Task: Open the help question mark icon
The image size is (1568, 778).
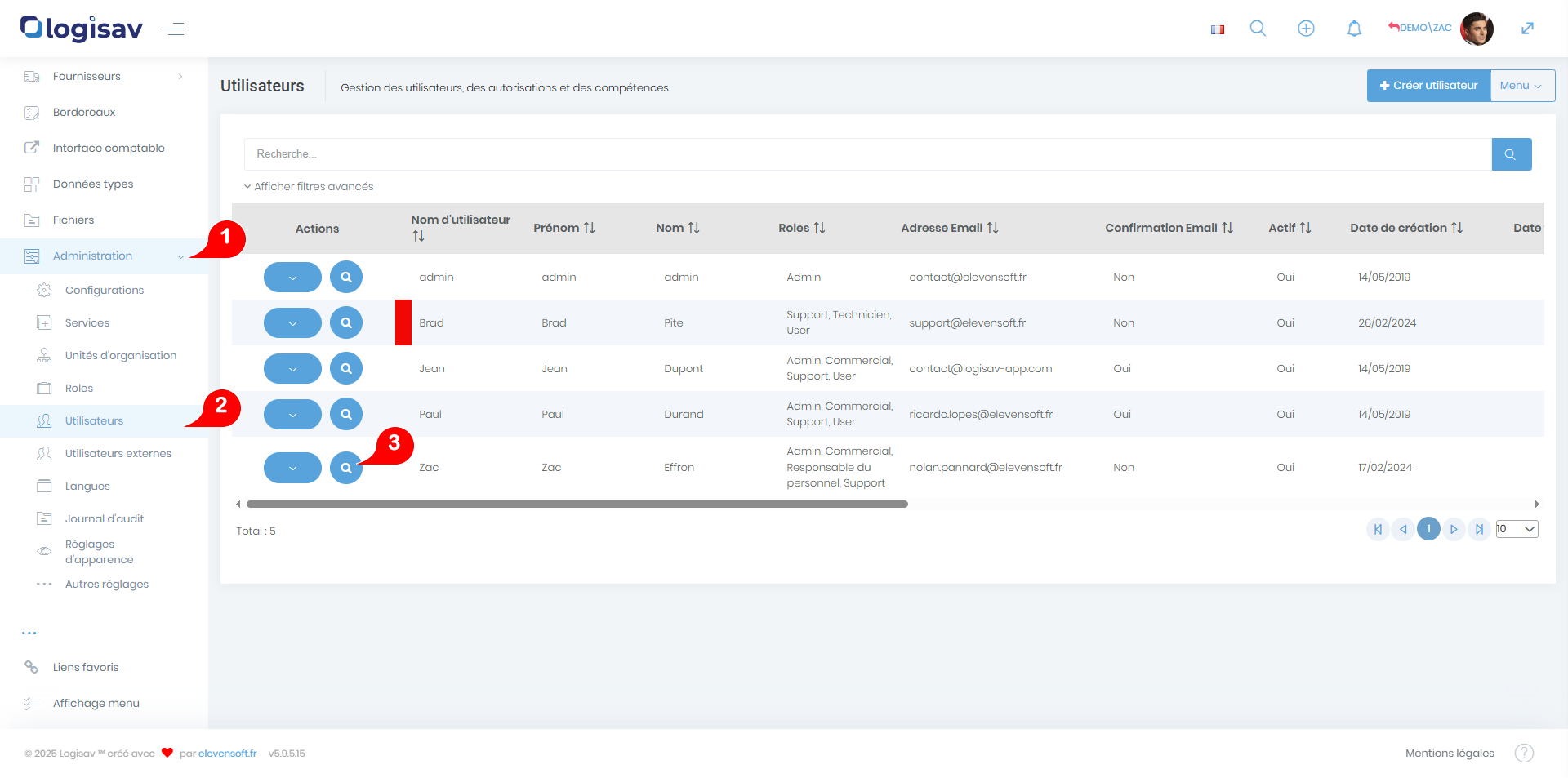Action: pyautogui.click(x=1524, y=753)
